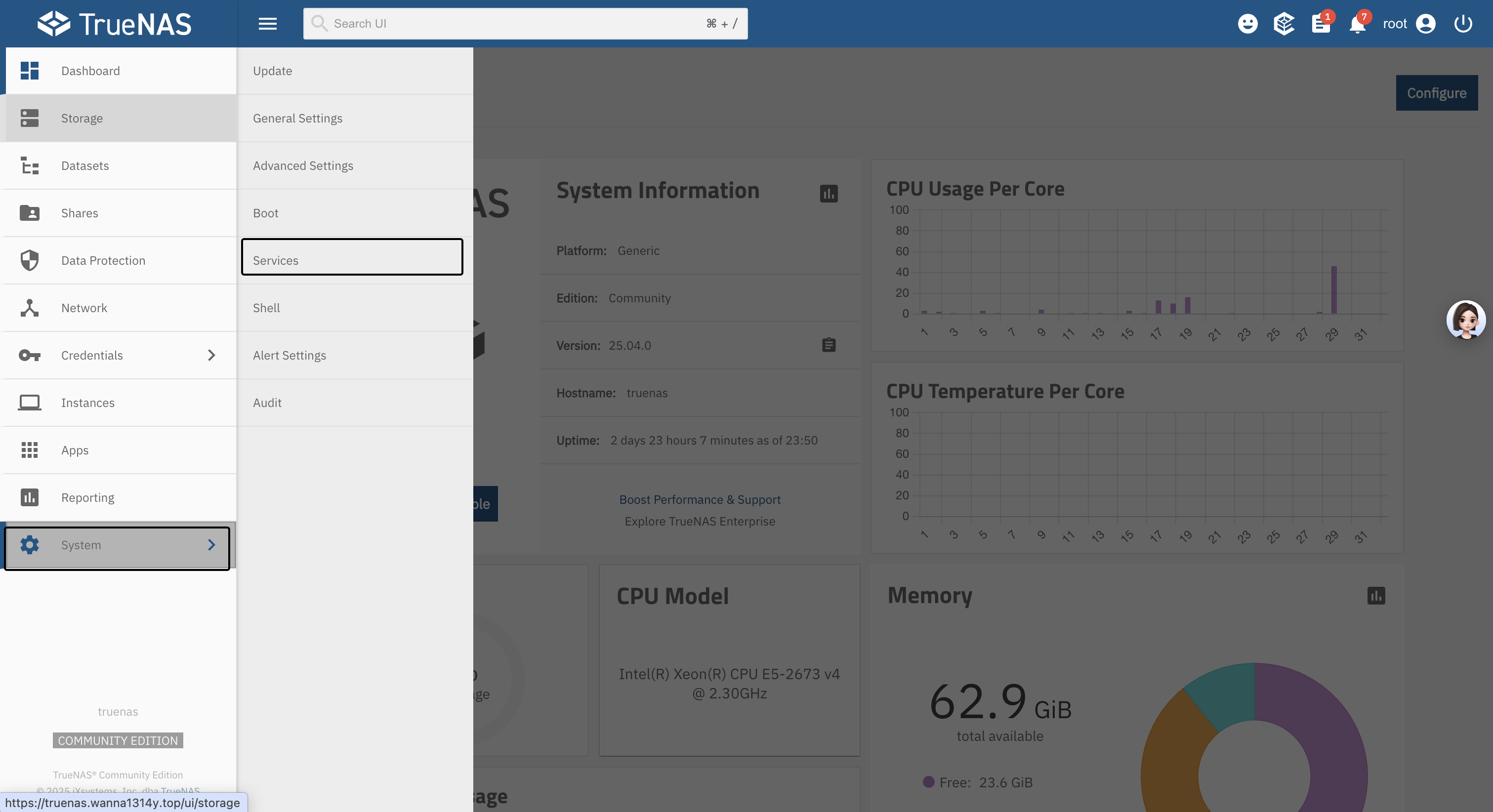Click the Uptime value text
The image size is (1493, 812).
[713, 440]
